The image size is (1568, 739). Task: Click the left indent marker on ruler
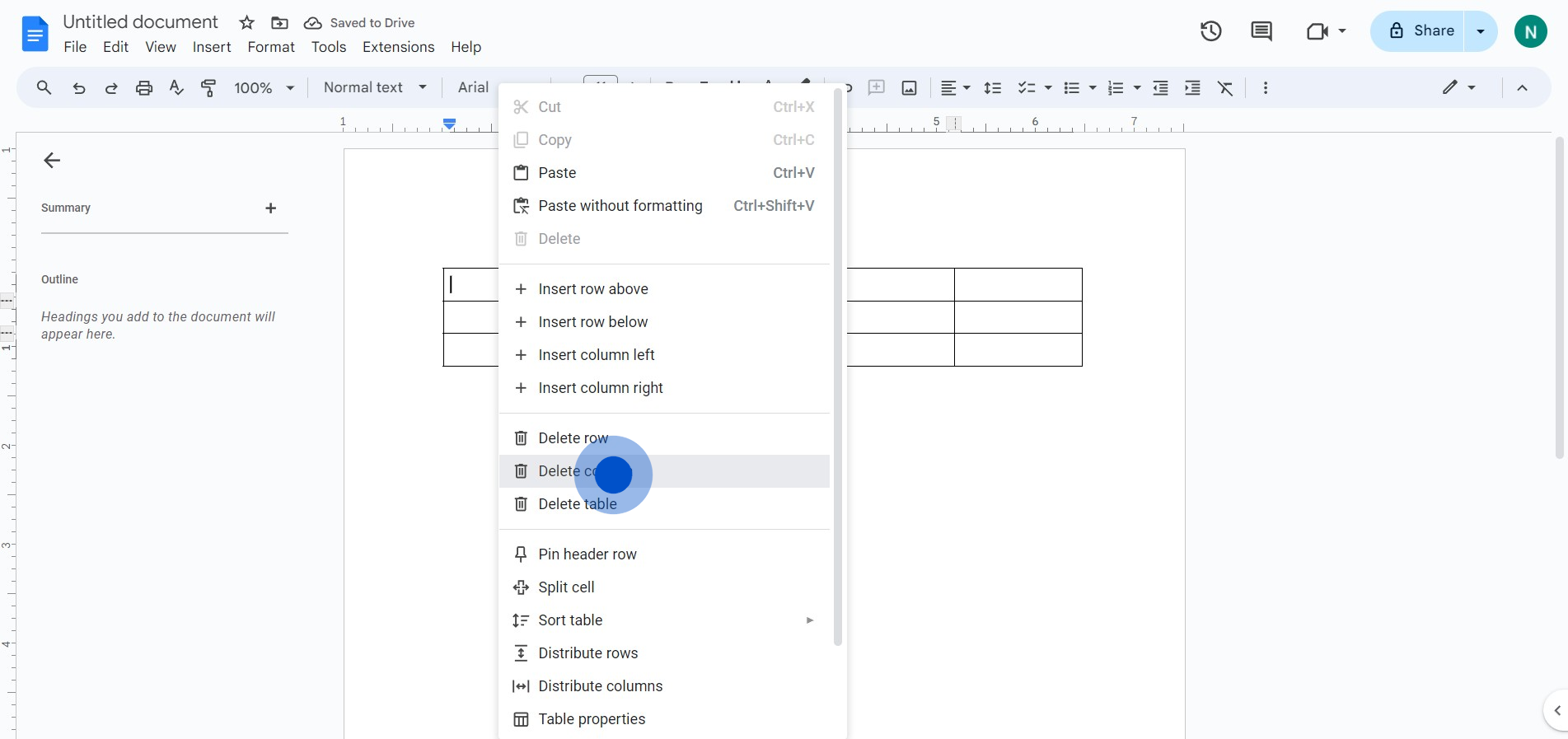pos(449,124)
